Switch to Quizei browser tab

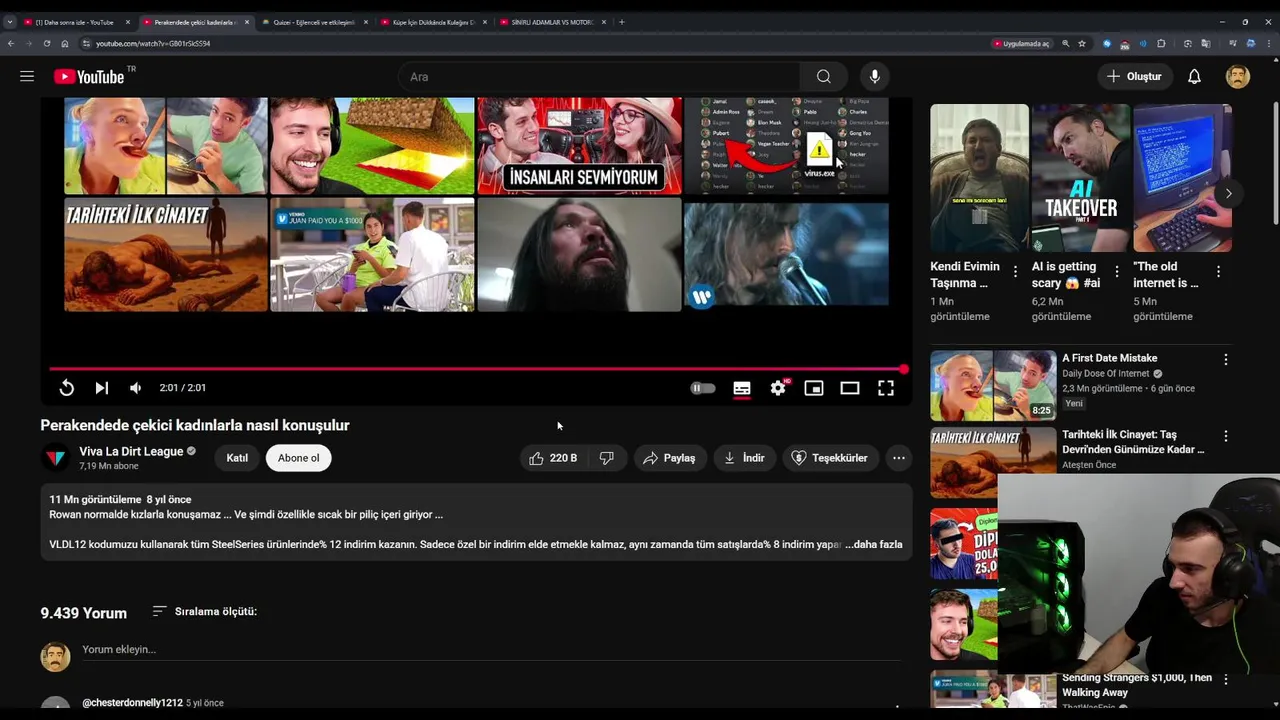(x=314, y=22)
